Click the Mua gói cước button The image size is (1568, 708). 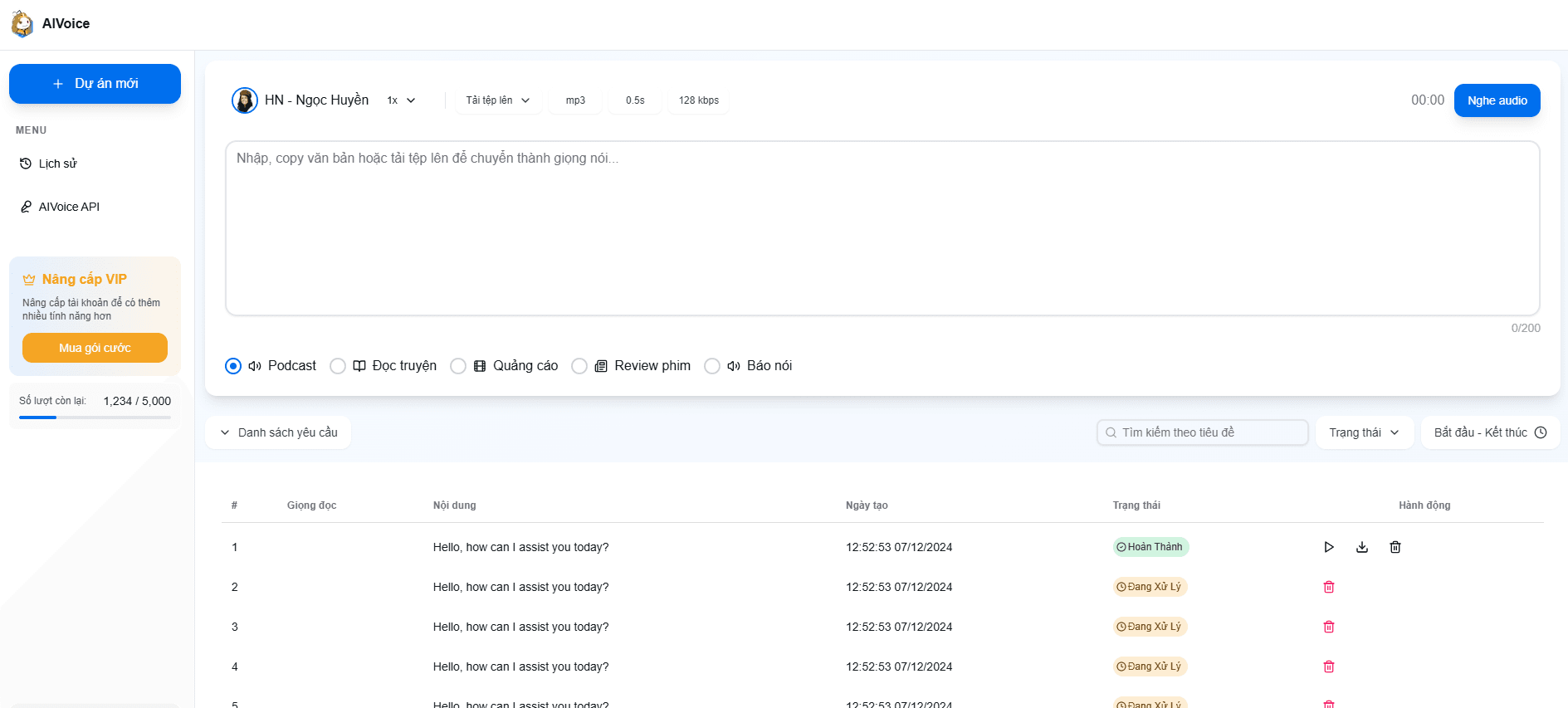pos(95,348)
